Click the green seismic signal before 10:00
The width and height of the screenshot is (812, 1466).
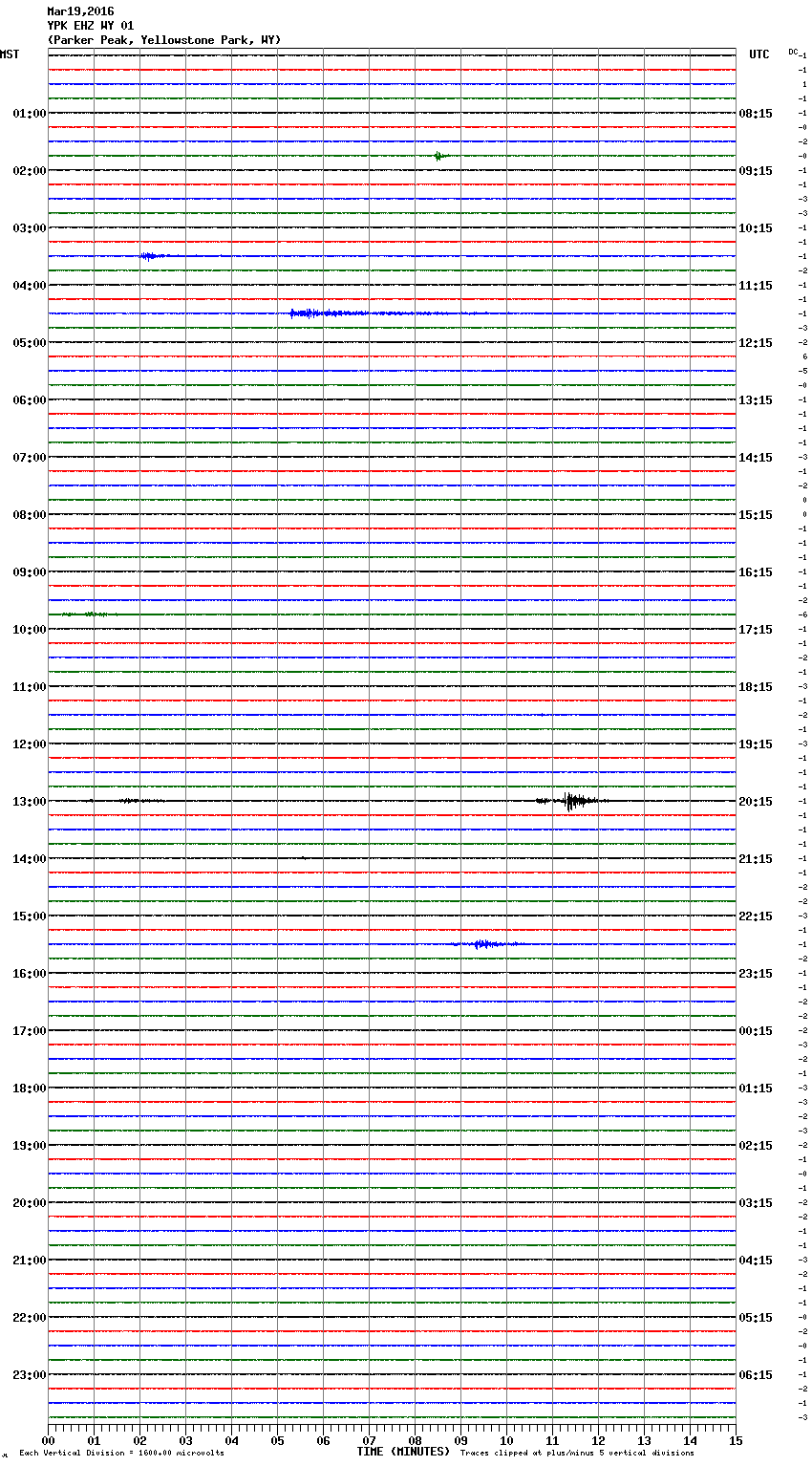88,614
